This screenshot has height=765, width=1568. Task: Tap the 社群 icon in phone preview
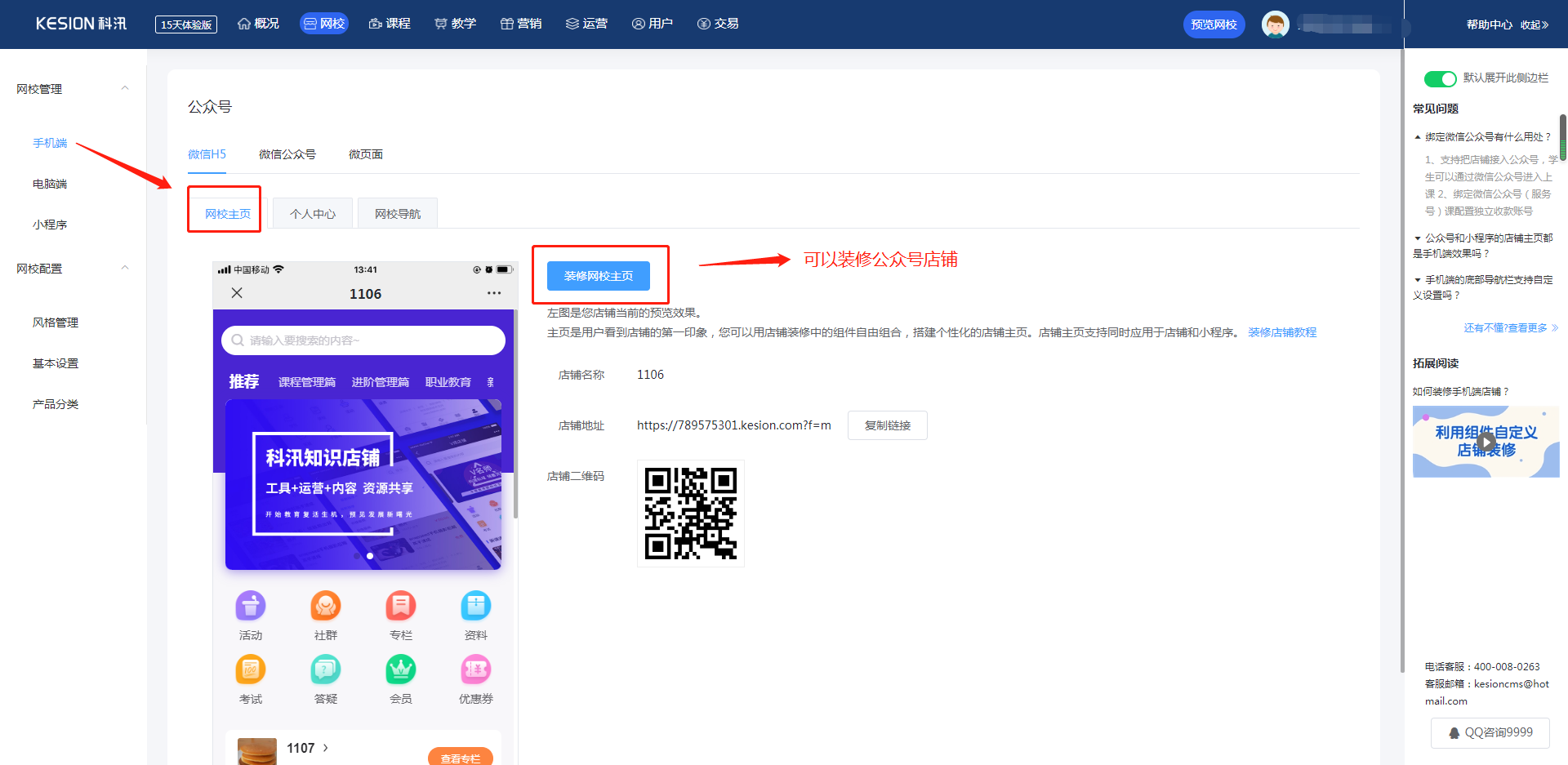click(326, 606)
